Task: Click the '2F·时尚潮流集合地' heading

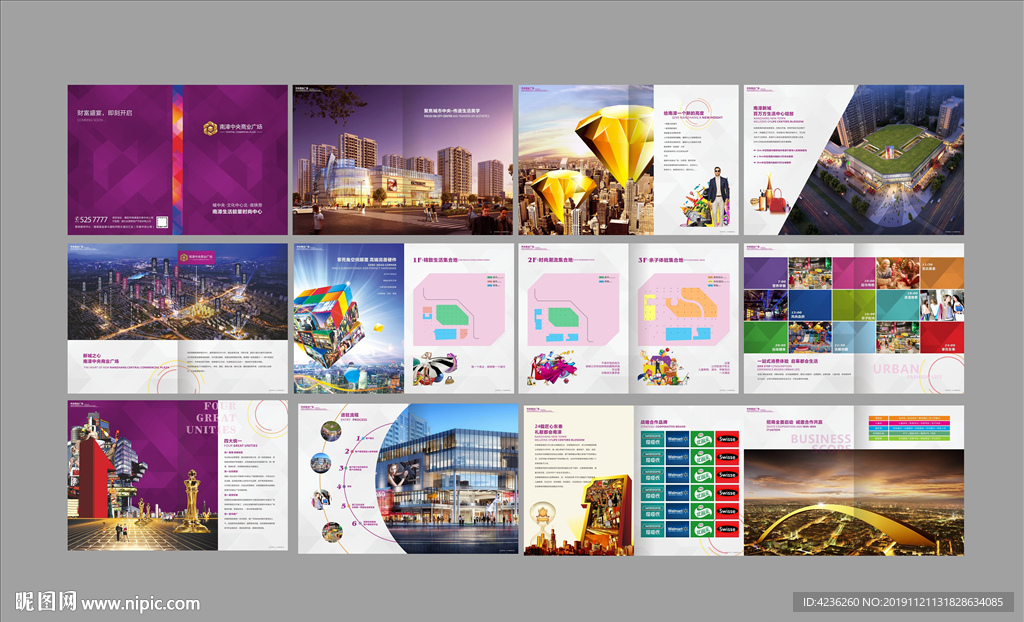Action: (x=550, y=259)
